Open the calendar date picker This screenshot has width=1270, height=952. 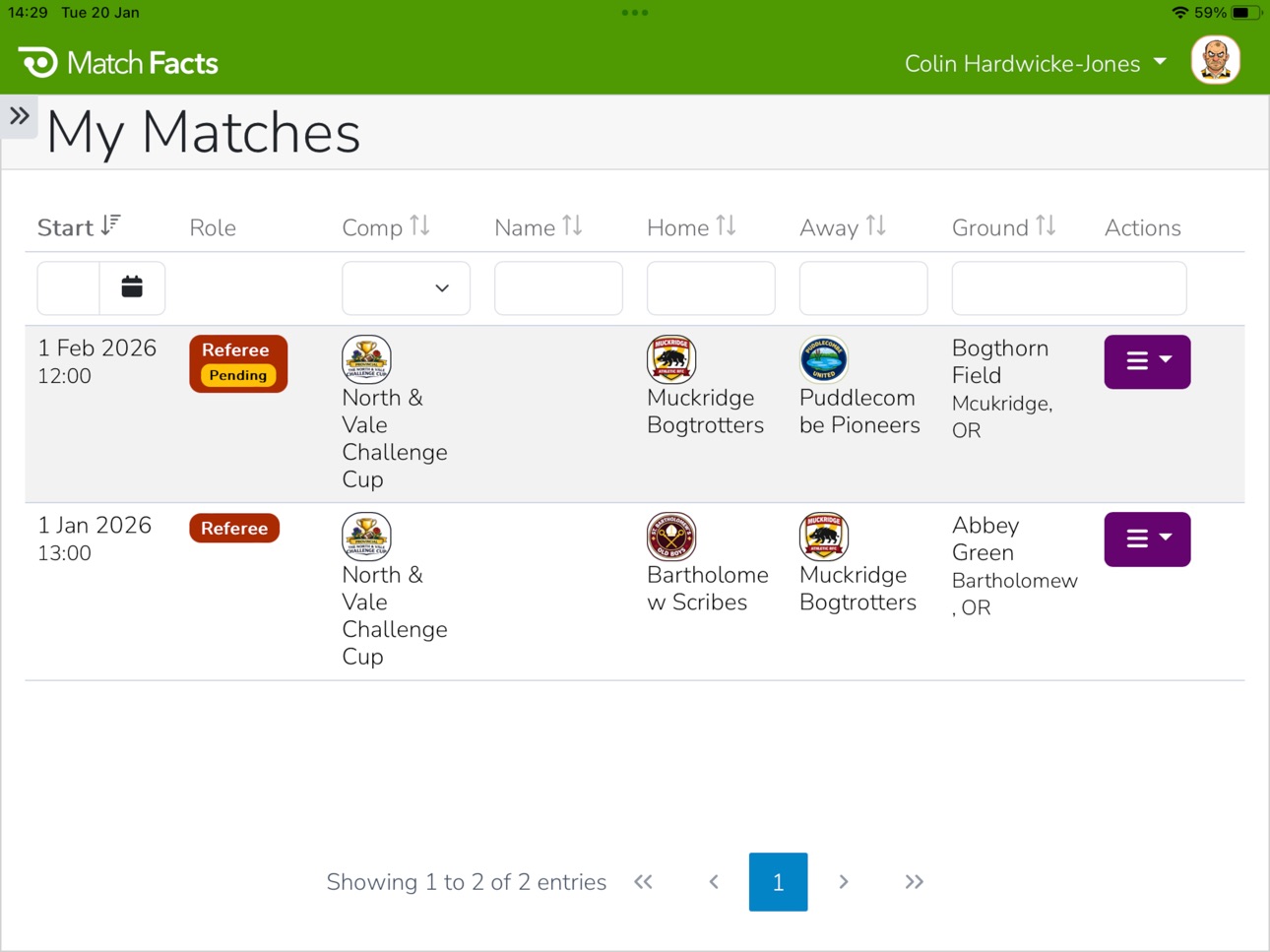pyautogui.click(x=132, y=287)
